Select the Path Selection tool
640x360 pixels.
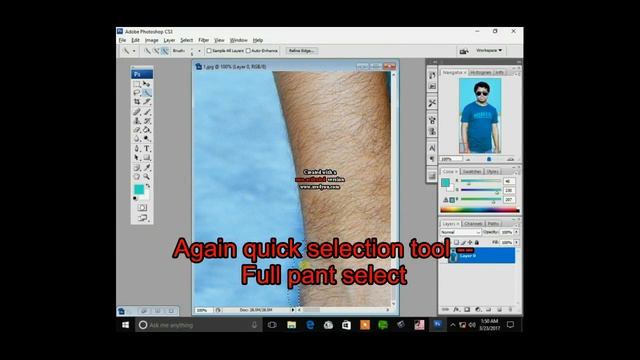click(137, 158)
